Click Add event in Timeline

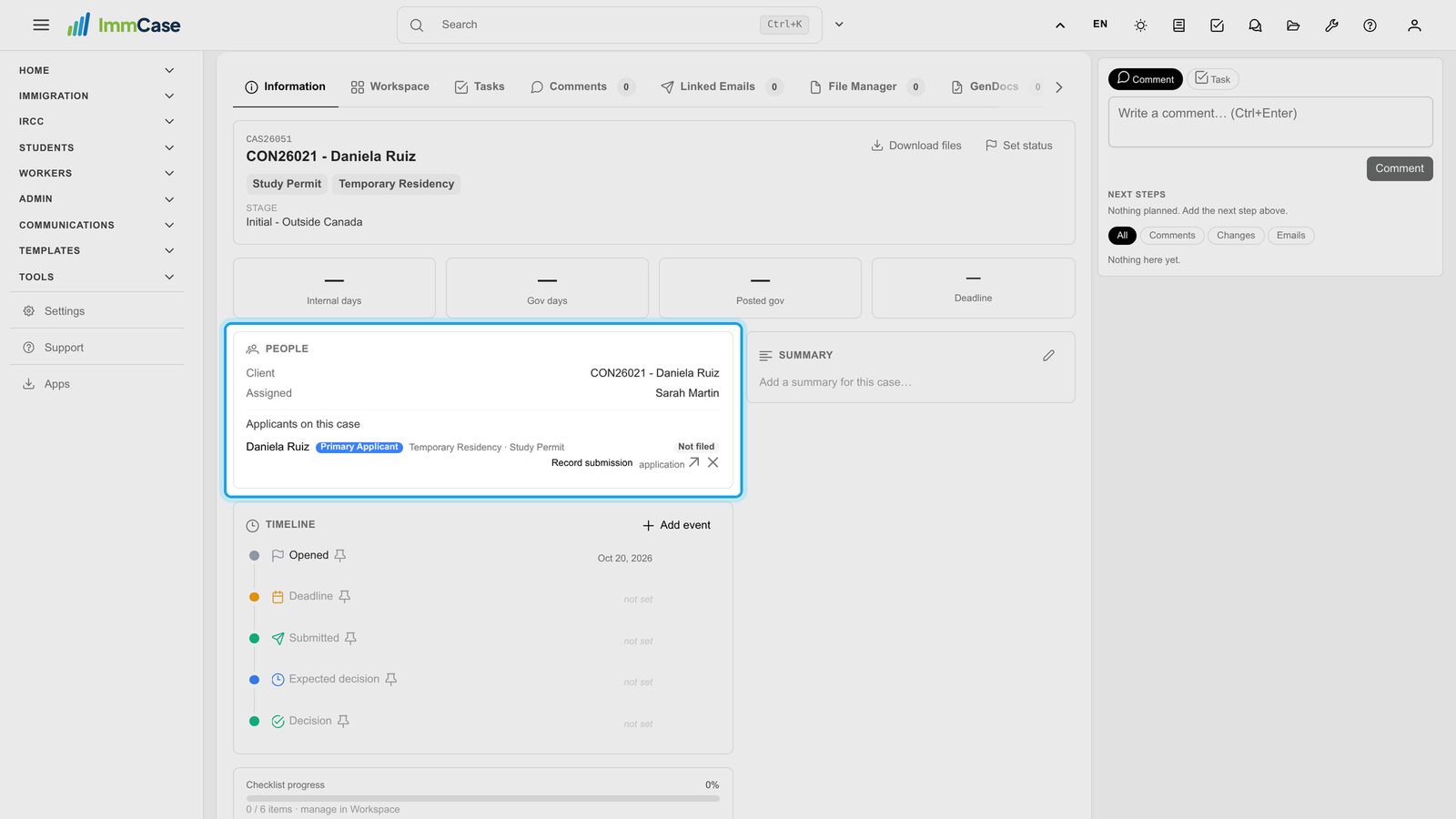[676, 525]
